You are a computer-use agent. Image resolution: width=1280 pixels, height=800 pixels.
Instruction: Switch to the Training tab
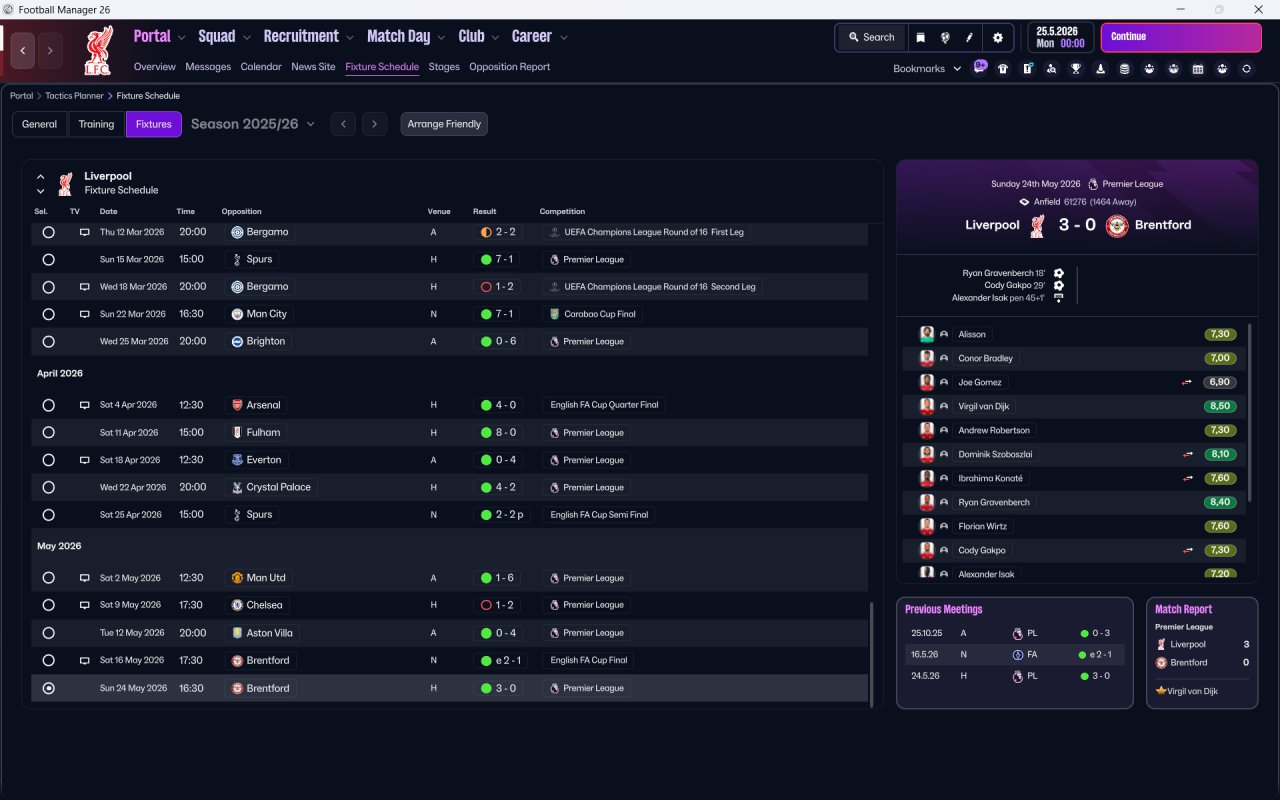[96, 124]
